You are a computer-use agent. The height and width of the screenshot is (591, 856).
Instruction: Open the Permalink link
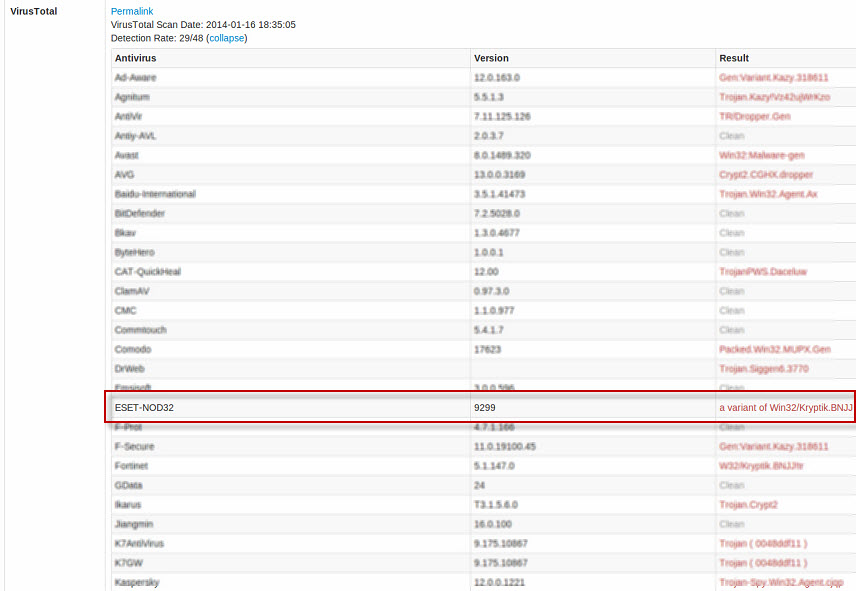(x=132, y=11)
